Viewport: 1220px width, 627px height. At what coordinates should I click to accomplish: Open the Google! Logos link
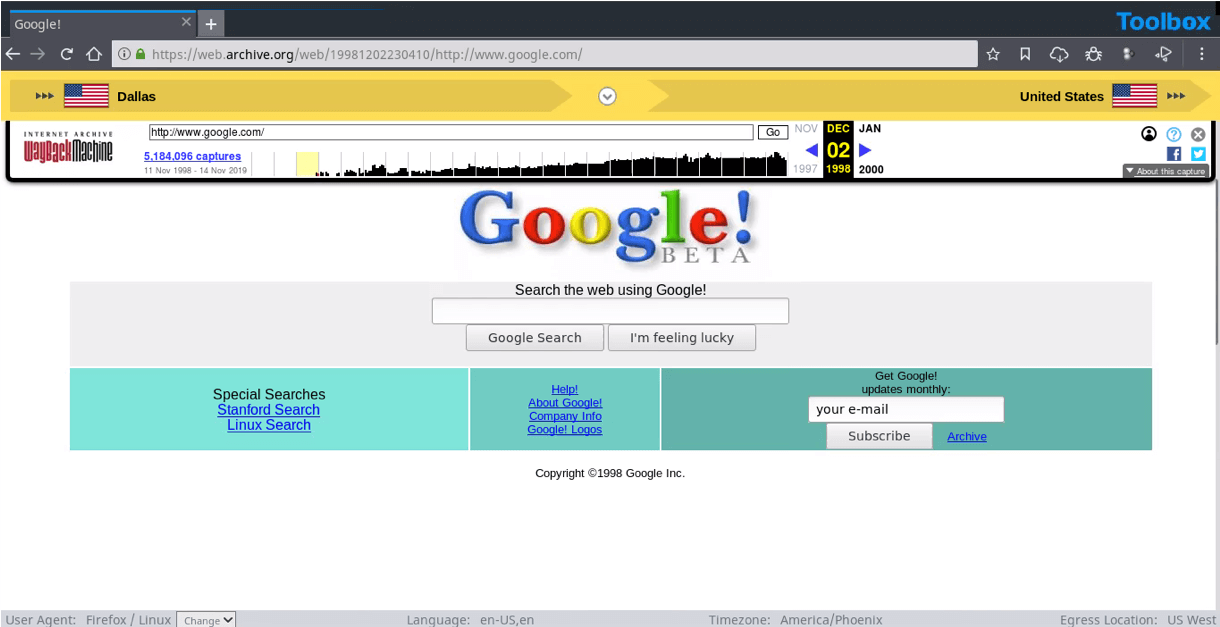pos(565,430)
